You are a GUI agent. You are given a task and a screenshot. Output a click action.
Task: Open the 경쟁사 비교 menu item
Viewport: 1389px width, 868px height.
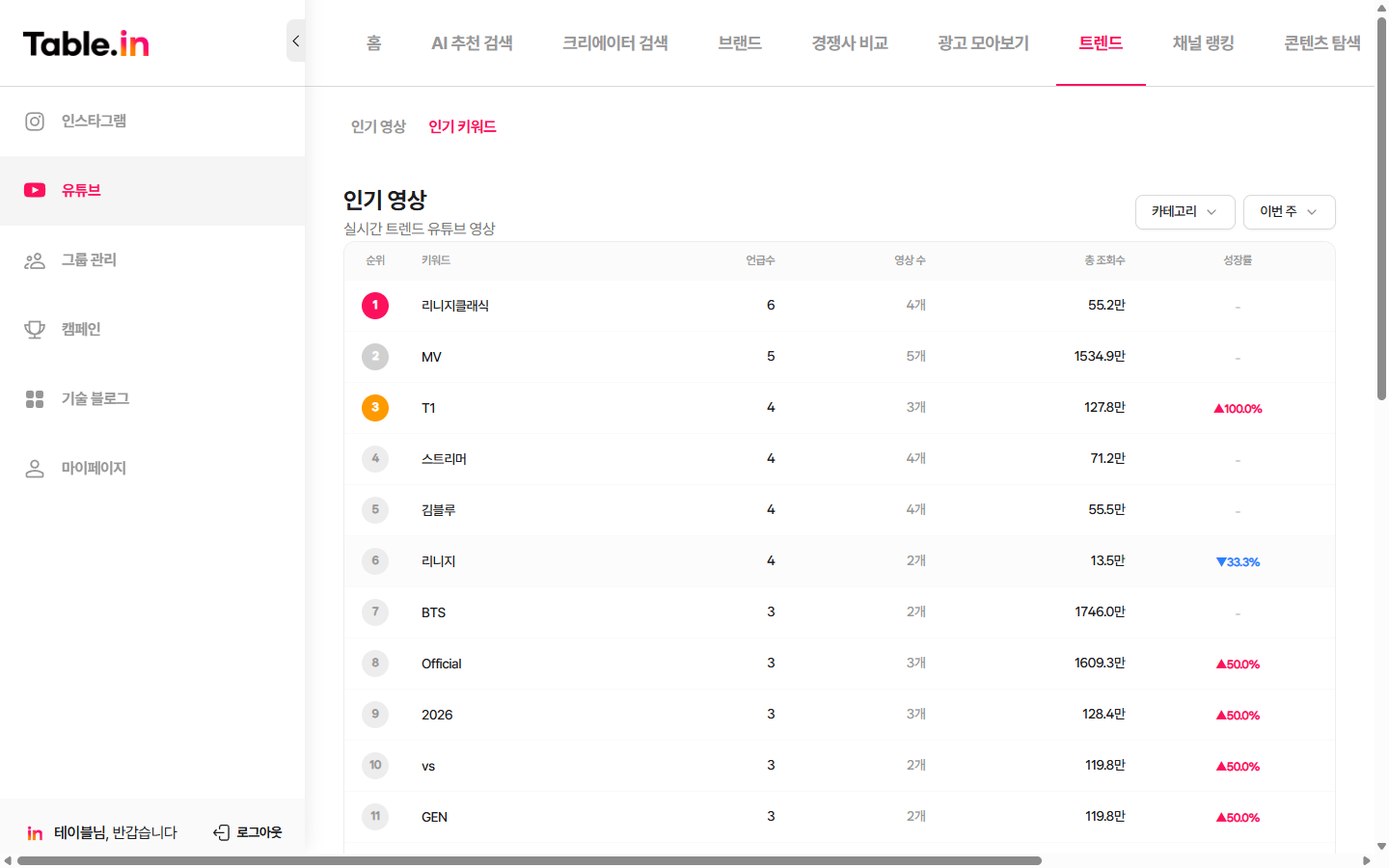[849, 42]
